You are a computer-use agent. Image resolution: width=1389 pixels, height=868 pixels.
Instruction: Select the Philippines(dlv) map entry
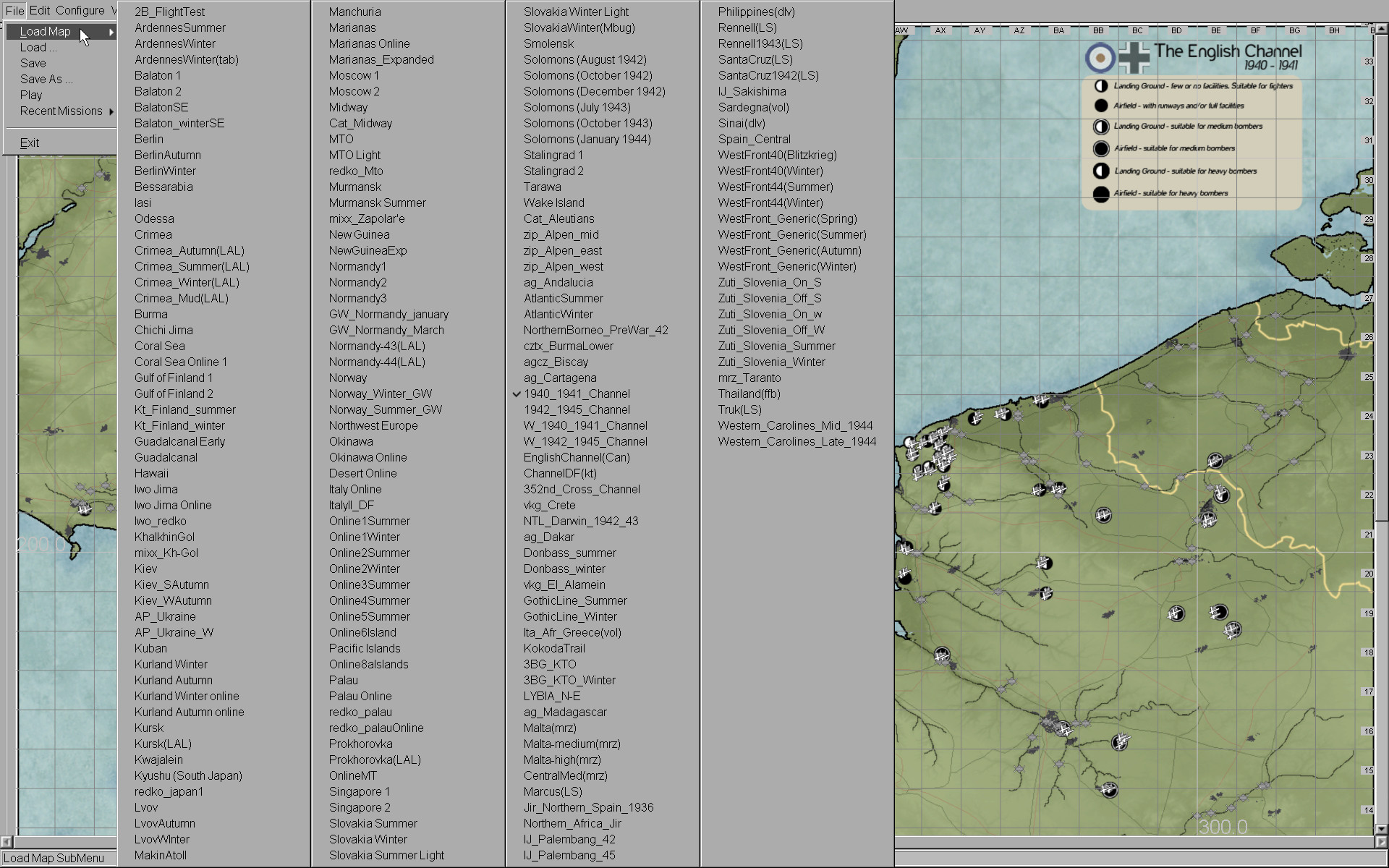click(756, 12)
